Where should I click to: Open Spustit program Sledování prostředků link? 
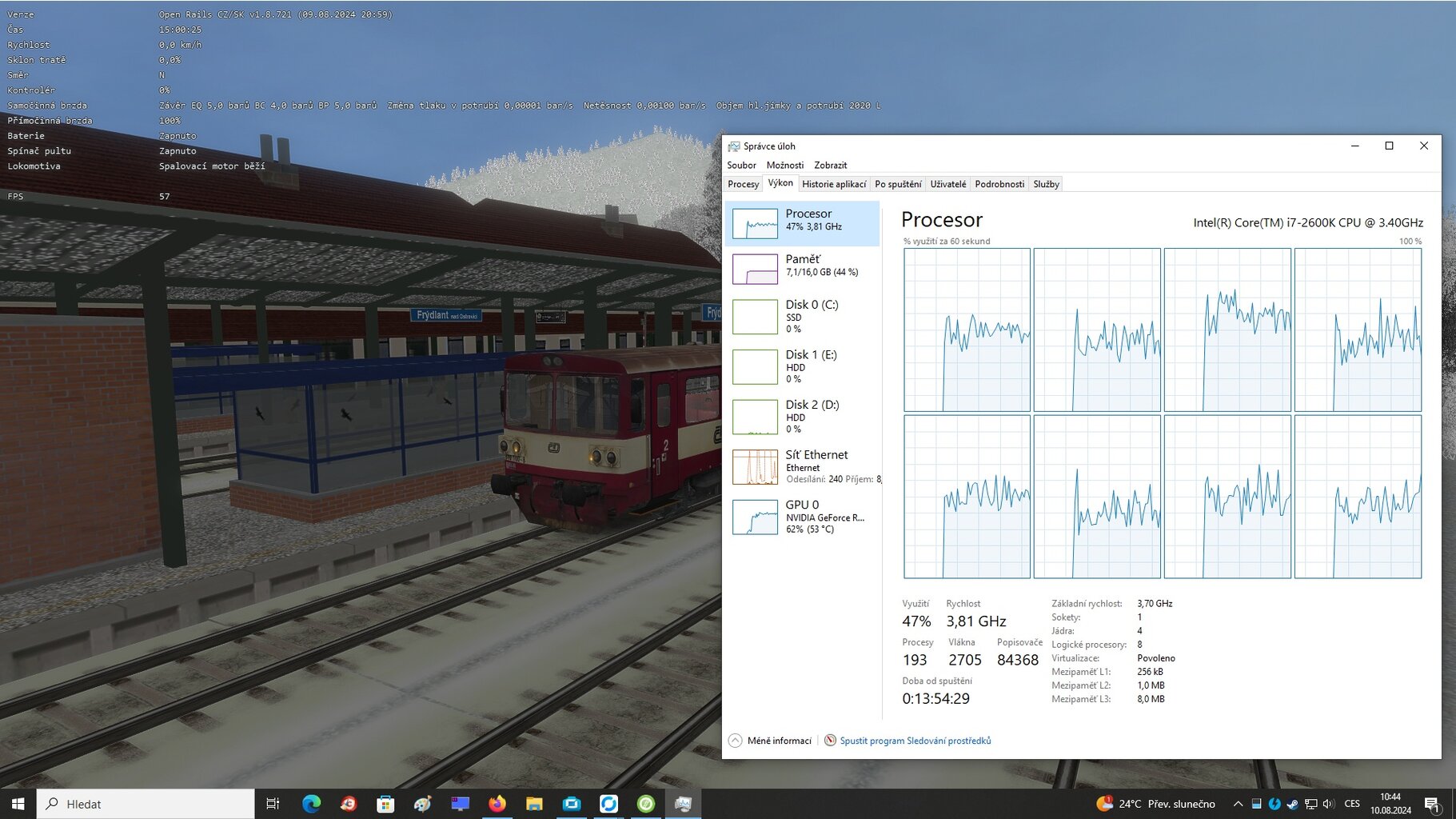click(x=915, y=741)
